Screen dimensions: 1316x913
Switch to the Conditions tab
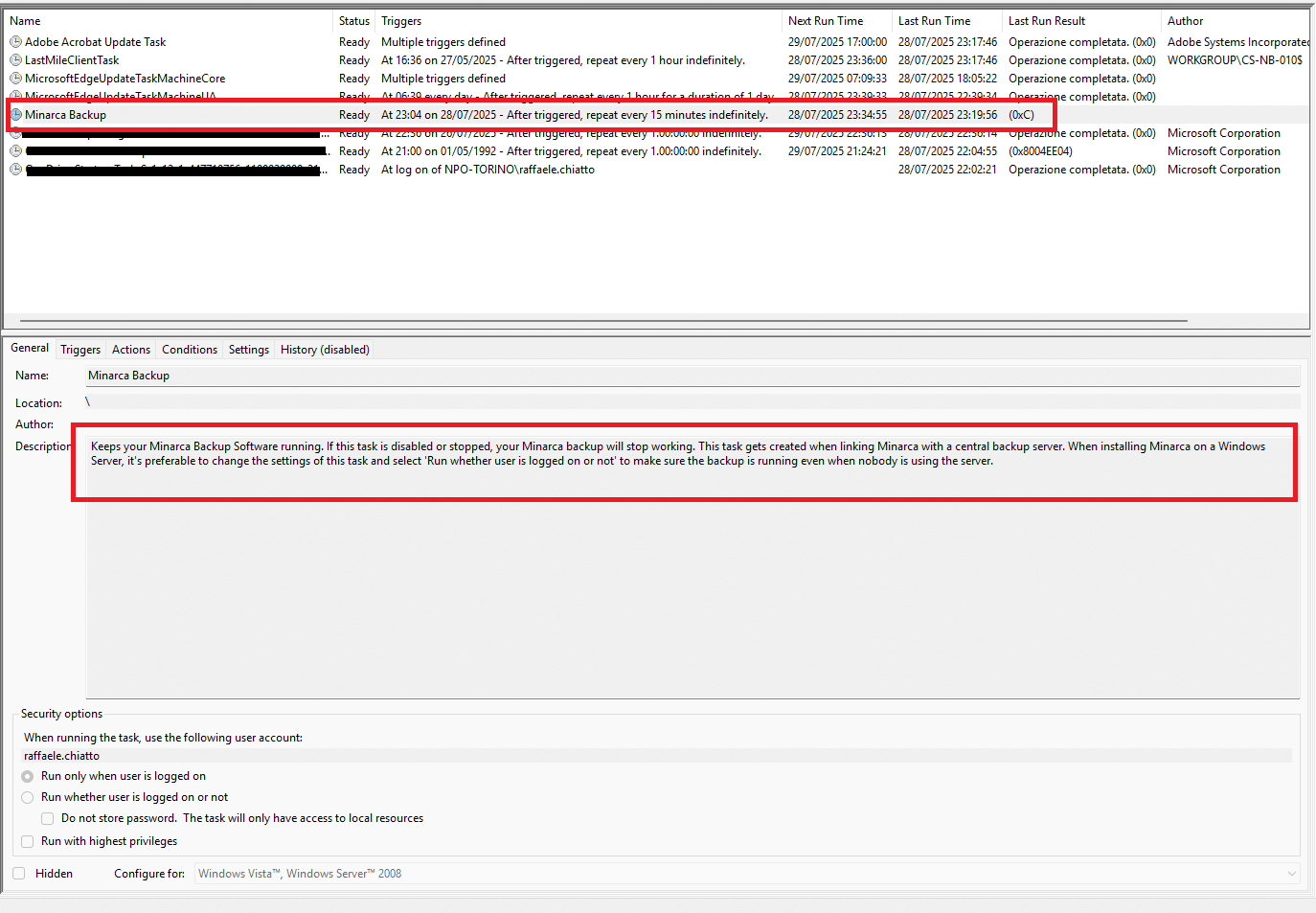tap(190, 350)
